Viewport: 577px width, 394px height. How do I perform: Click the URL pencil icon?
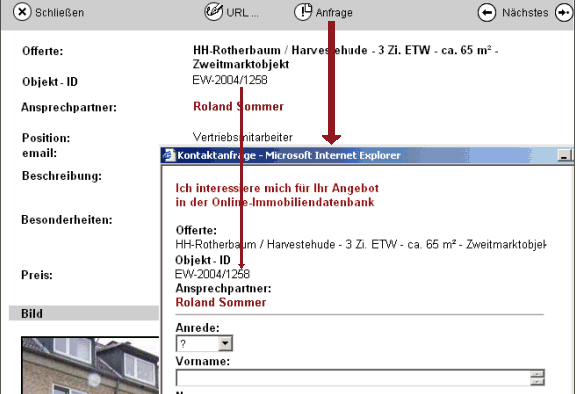click(214, 11)
